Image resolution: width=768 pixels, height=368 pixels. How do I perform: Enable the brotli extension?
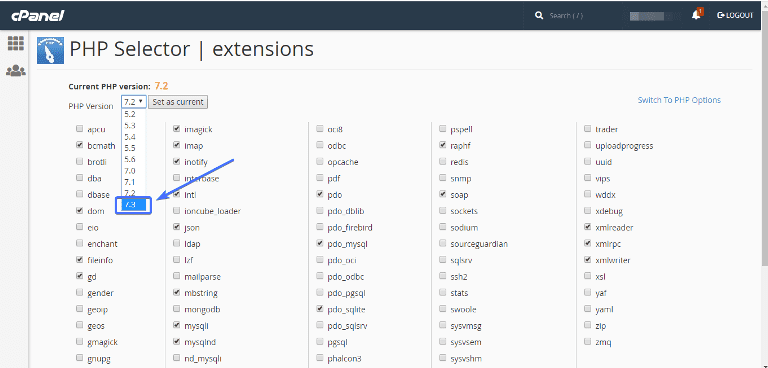coord(79,161)
